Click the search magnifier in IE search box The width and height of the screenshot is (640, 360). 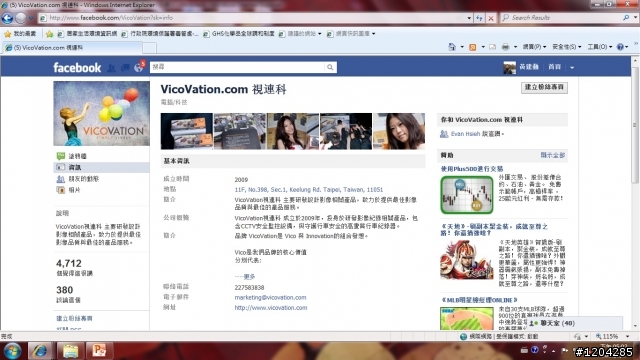[x=625, y=18]
